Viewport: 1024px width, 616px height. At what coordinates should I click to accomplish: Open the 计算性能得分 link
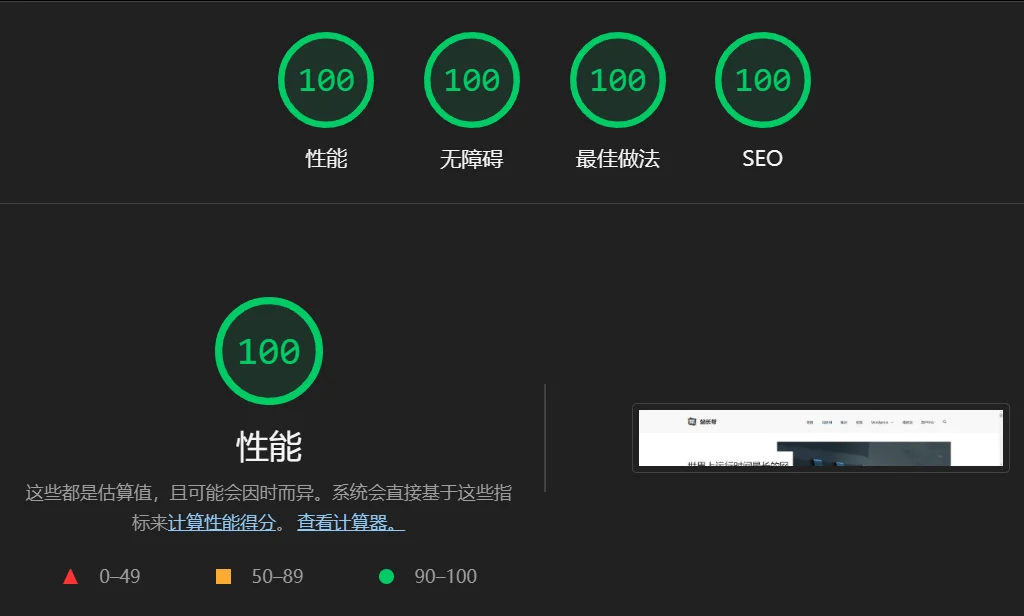click(x=221, y=523)
